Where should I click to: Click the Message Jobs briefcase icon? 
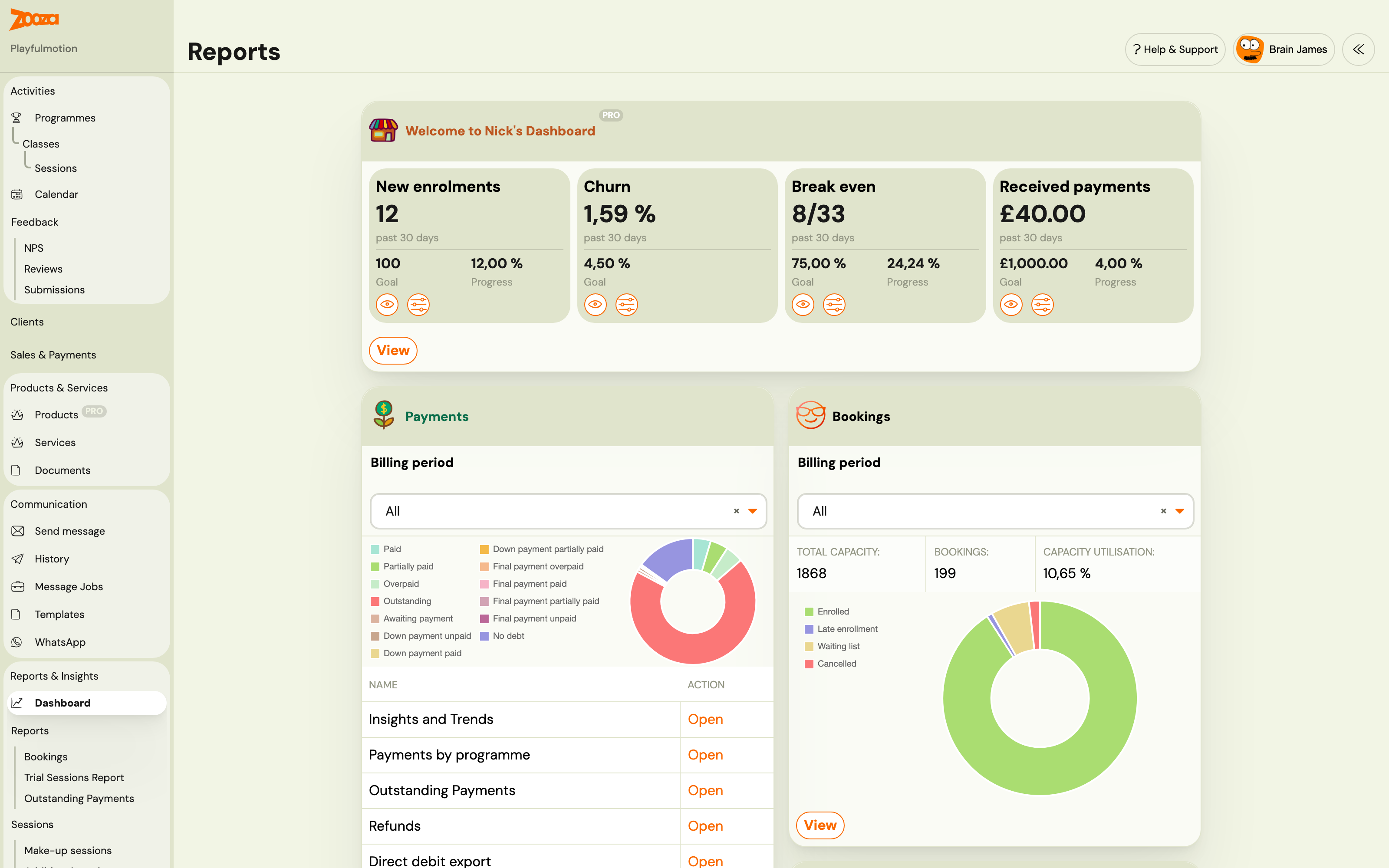click(x=18, y=587)
